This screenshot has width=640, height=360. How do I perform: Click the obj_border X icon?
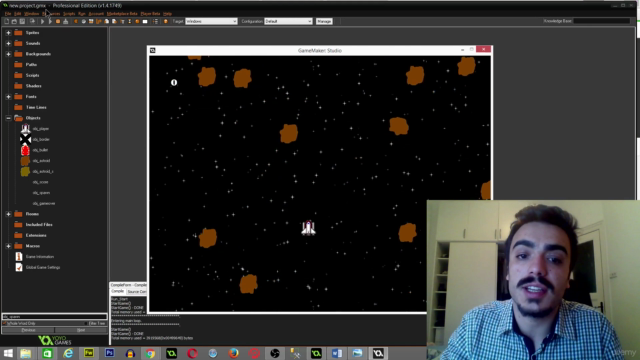25,139
